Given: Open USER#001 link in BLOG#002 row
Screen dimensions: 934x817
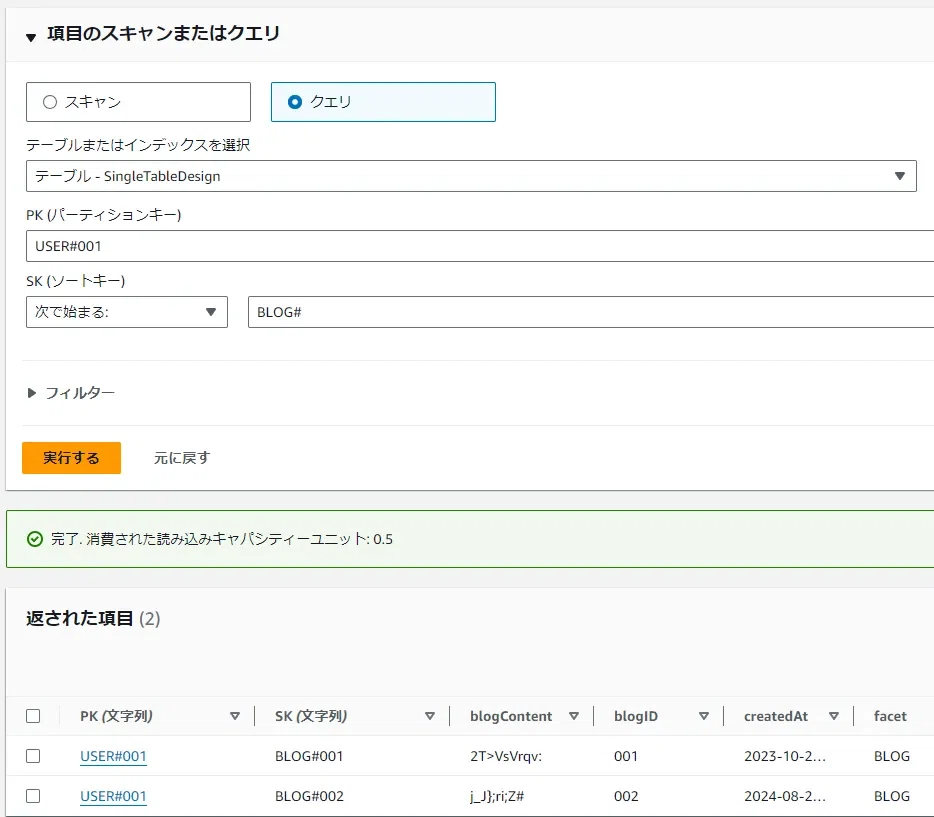Looking at the screenshot, I should (113, 796).
